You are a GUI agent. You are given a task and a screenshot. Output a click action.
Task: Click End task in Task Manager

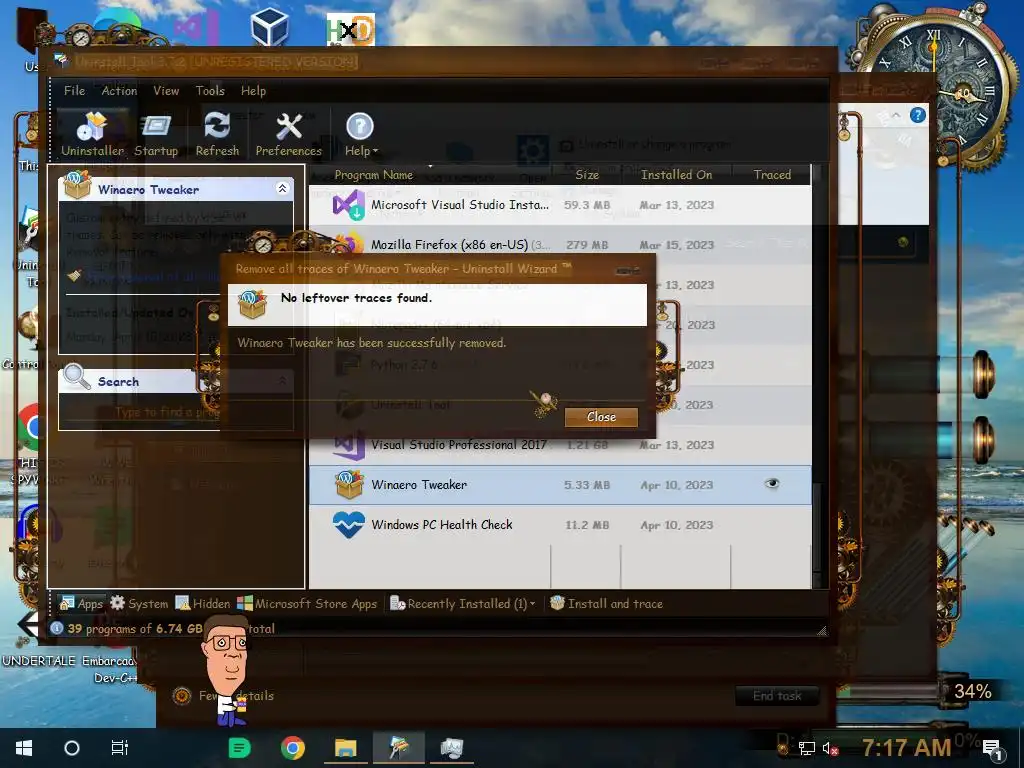pyautogui.click(x=777, y=696)
